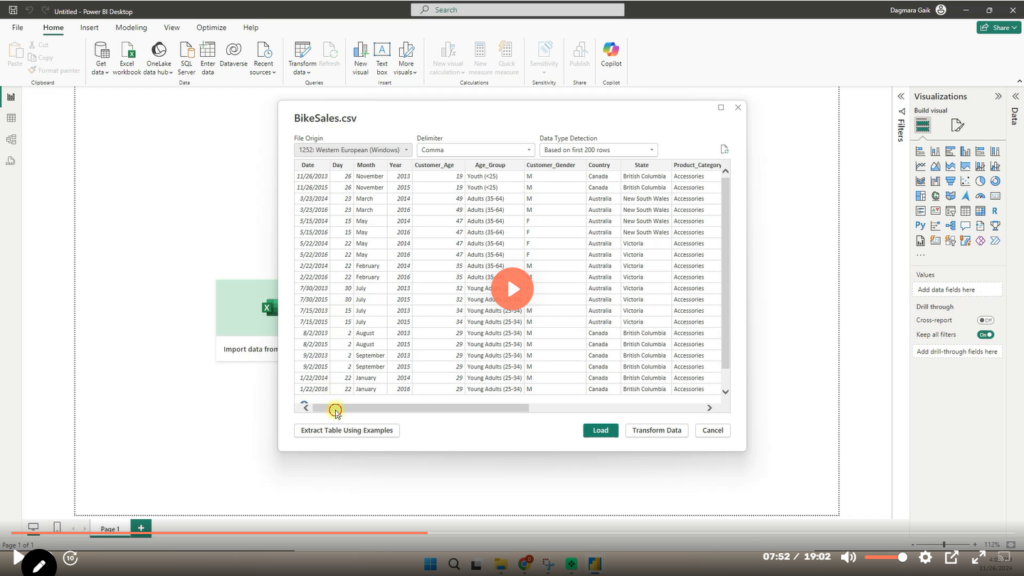Select the Pie chart visual
Image resolution: width=1024 pixels, height=576 pixels.
[980, 181]
